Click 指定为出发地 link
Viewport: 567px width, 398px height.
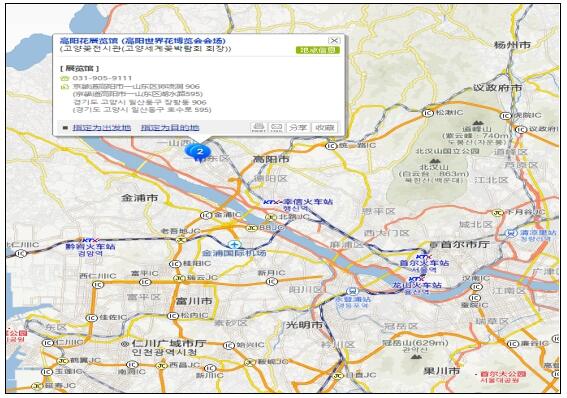pos(102,127)
